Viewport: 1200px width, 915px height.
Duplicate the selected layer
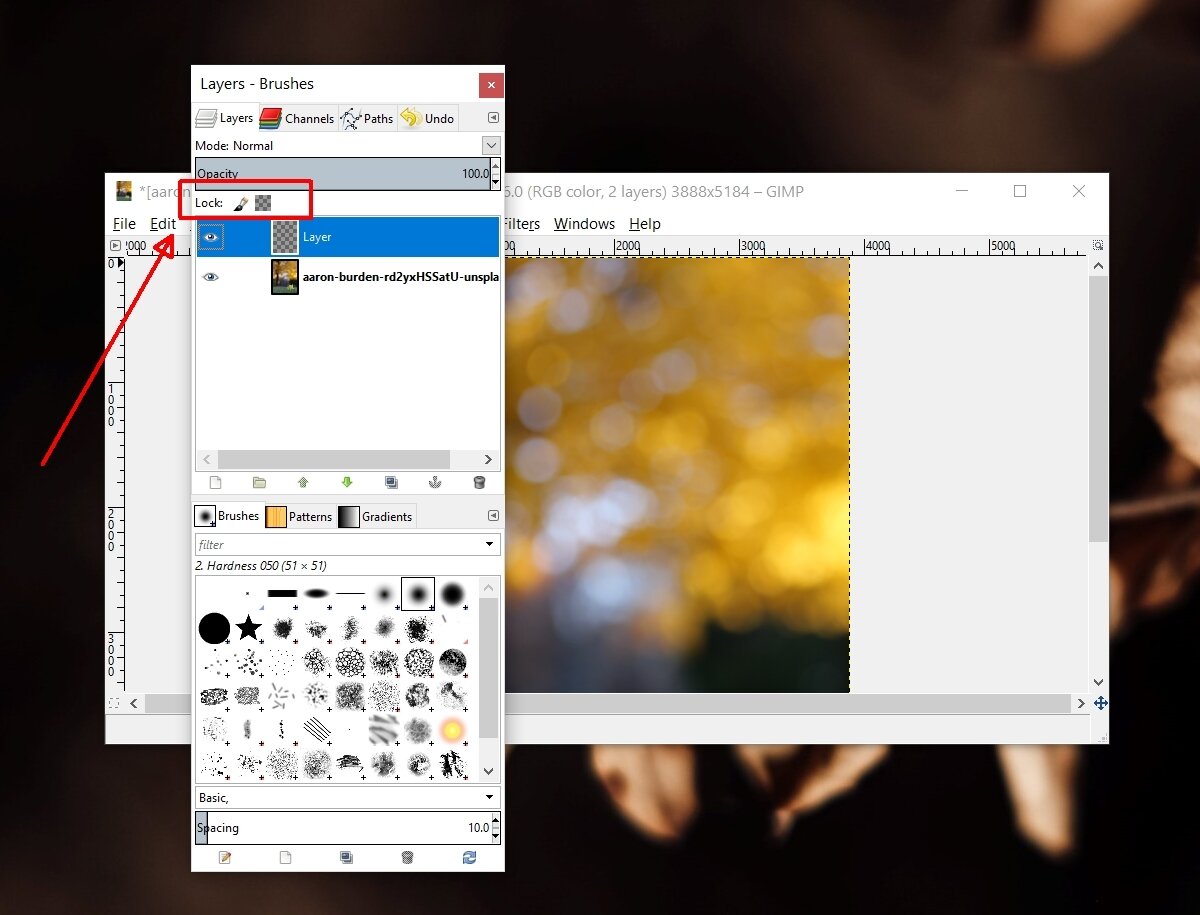tap(391, 482)
